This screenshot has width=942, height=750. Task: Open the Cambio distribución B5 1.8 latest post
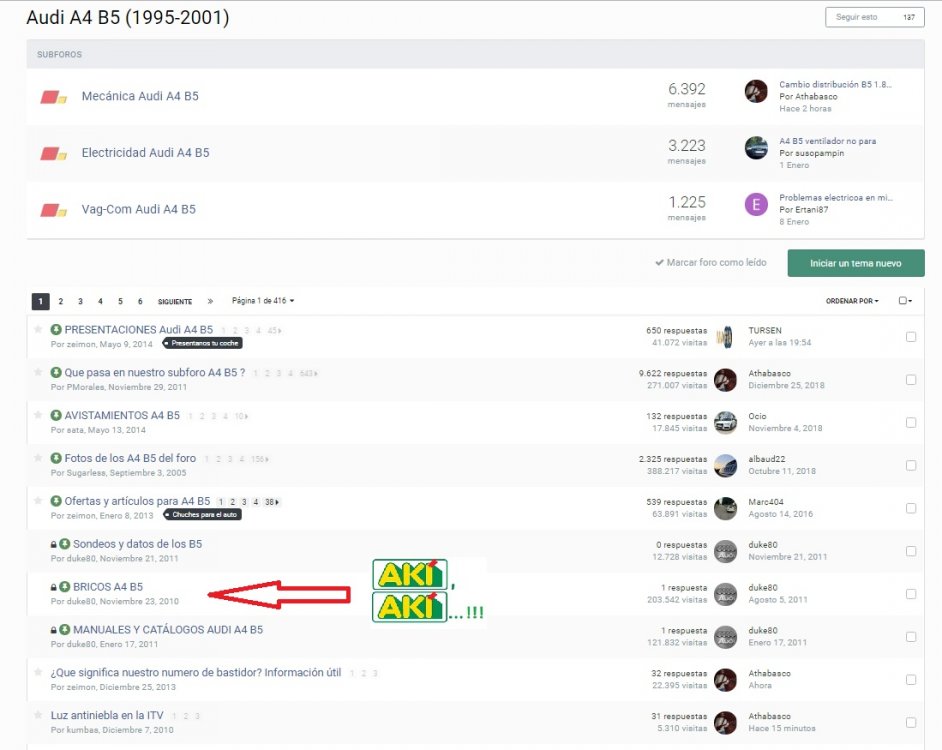click(835, 85)
